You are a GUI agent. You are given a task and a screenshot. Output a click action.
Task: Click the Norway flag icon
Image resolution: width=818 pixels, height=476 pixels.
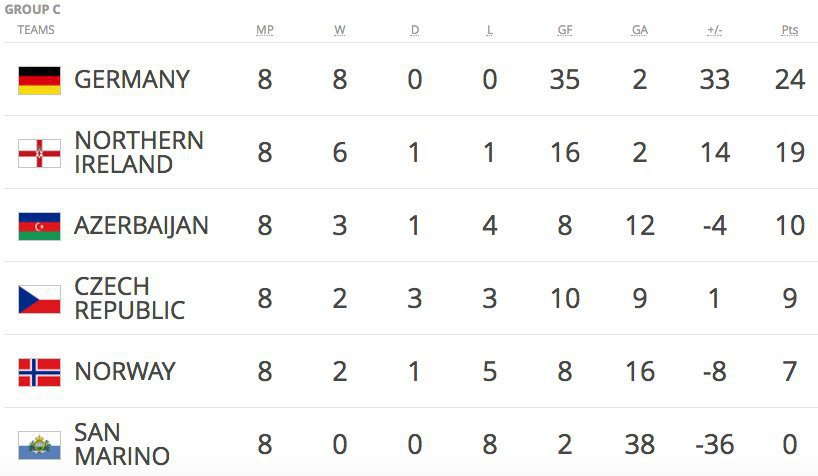[39, 372]
